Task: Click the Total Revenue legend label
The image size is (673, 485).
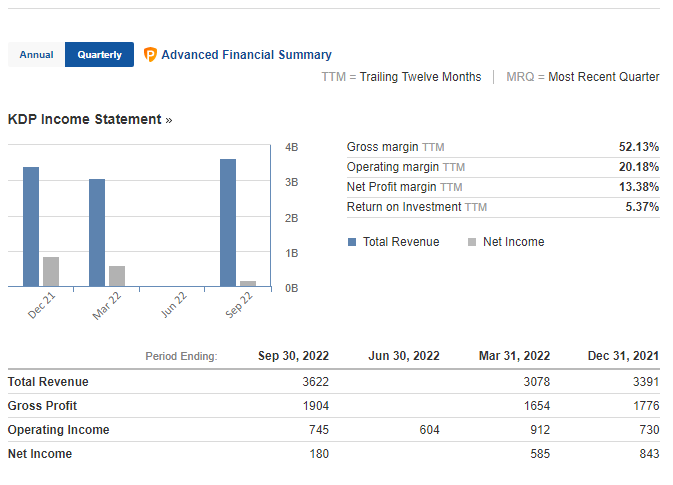Action: coord(401,242)
